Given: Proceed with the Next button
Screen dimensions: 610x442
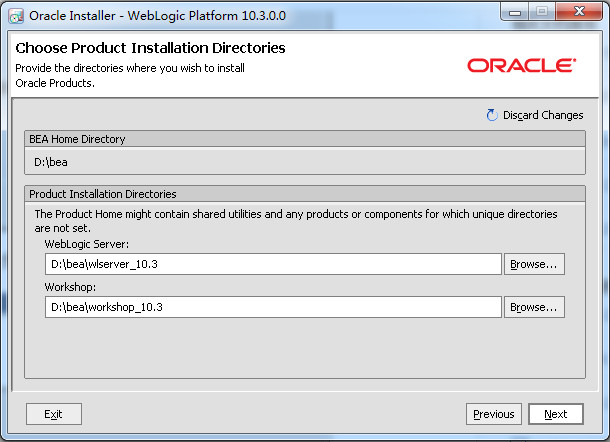Looking at the screenshot, I should 556,414.
